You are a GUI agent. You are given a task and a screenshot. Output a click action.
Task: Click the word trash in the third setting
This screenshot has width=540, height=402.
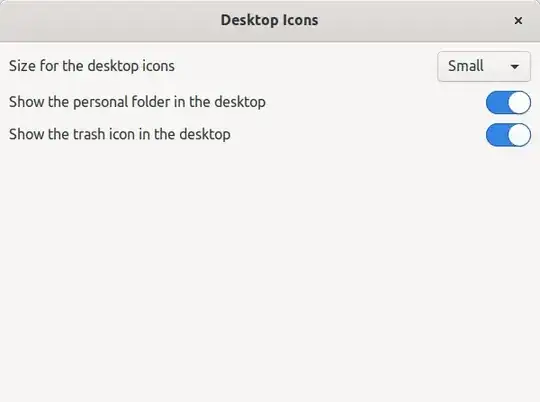[x=89, y=134]
